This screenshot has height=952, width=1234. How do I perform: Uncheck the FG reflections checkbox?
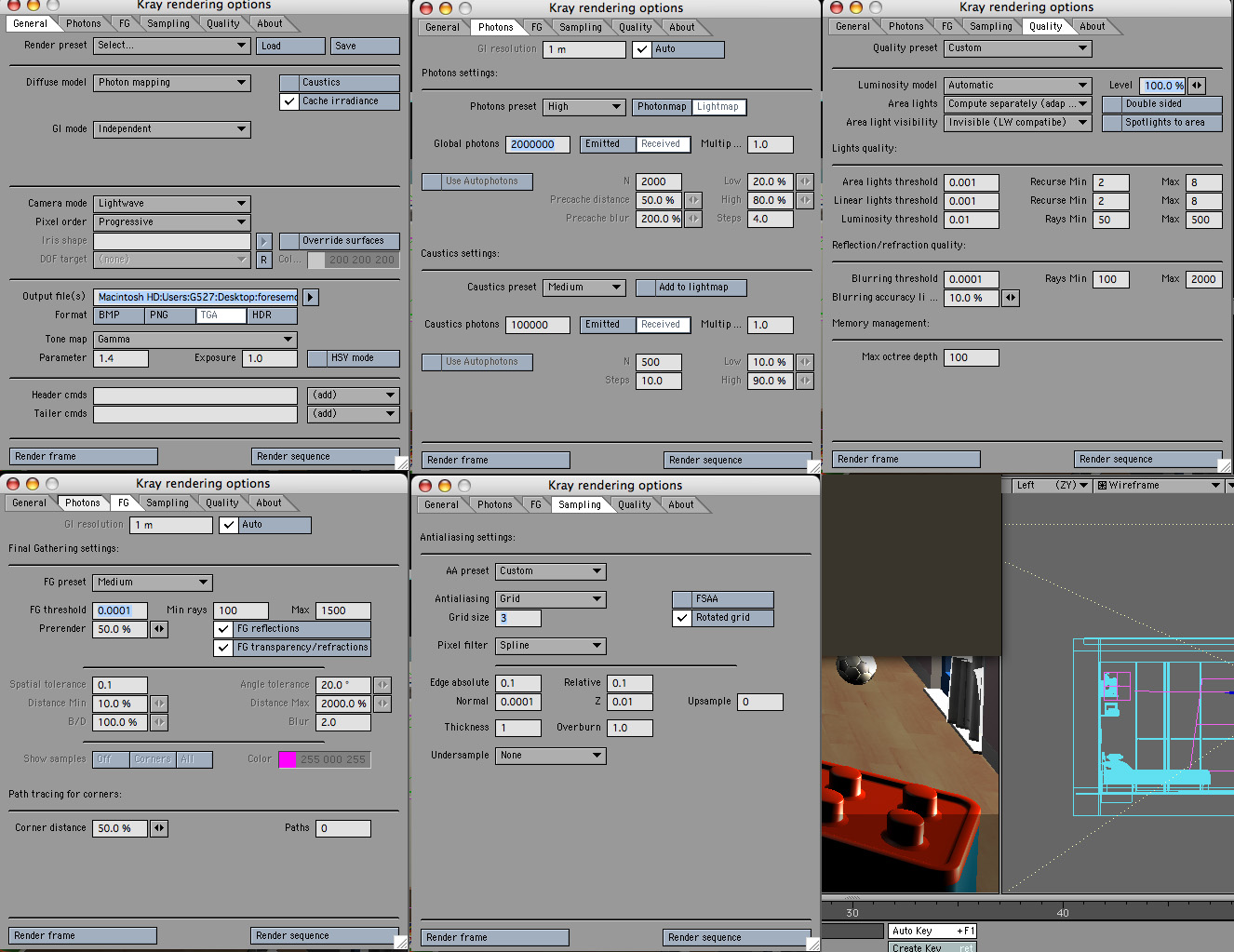tap(224, 629)
